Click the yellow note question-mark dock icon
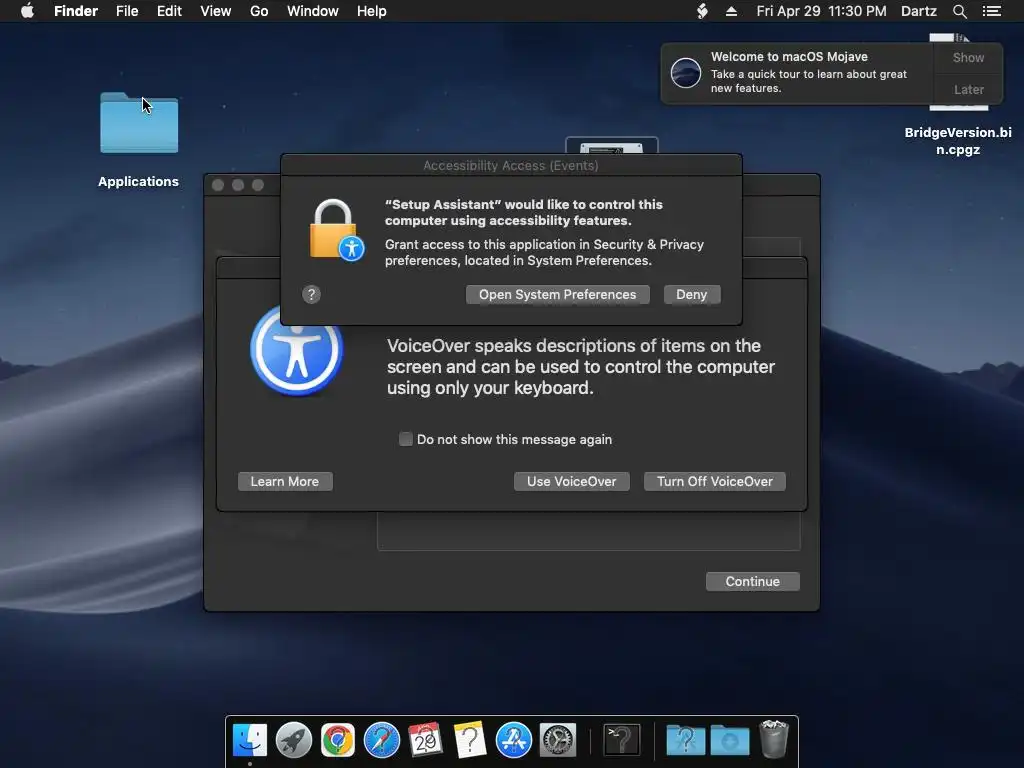 click(x=470, y=740)
